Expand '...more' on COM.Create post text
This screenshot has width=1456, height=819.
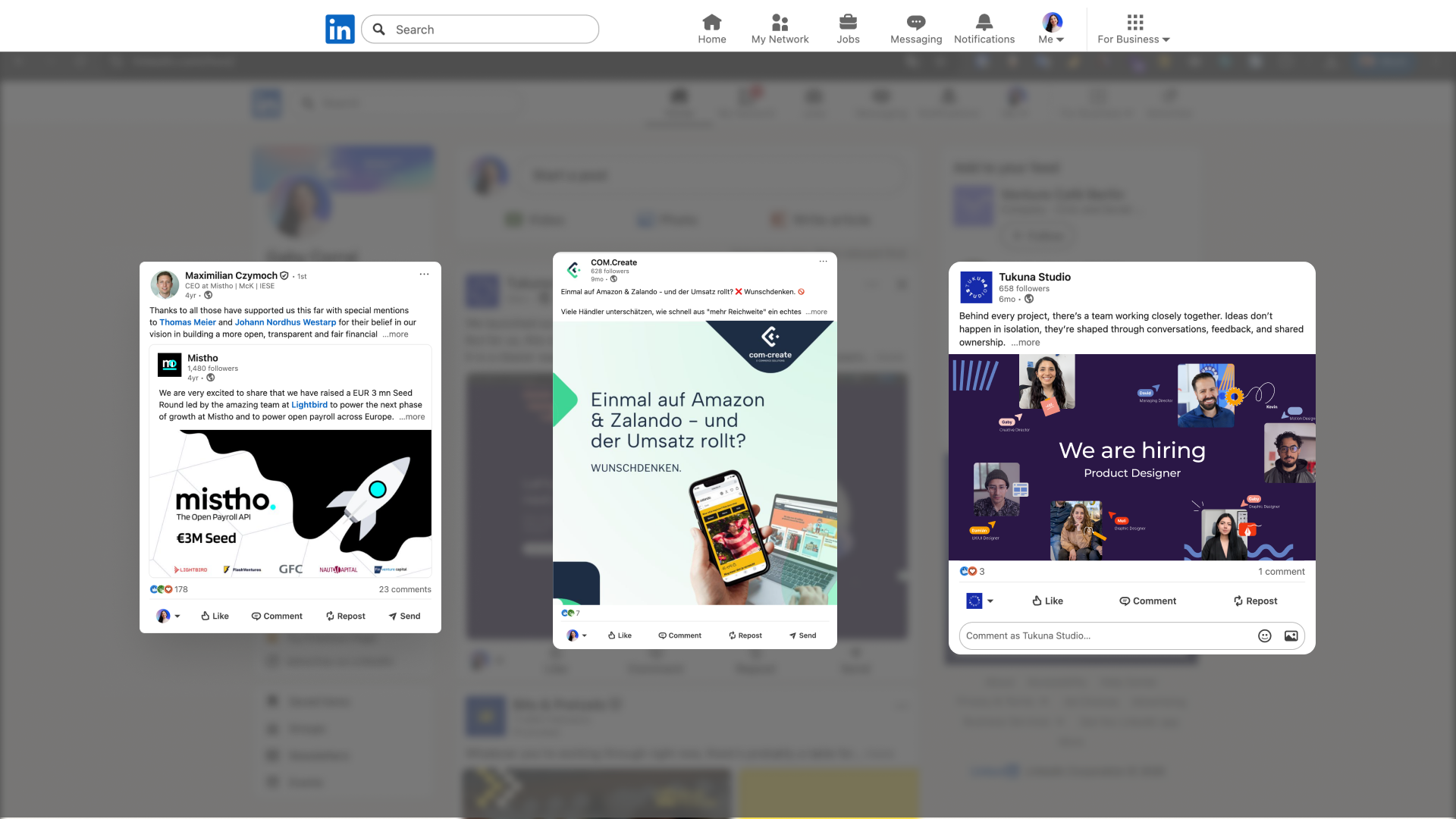pos(816,312)
